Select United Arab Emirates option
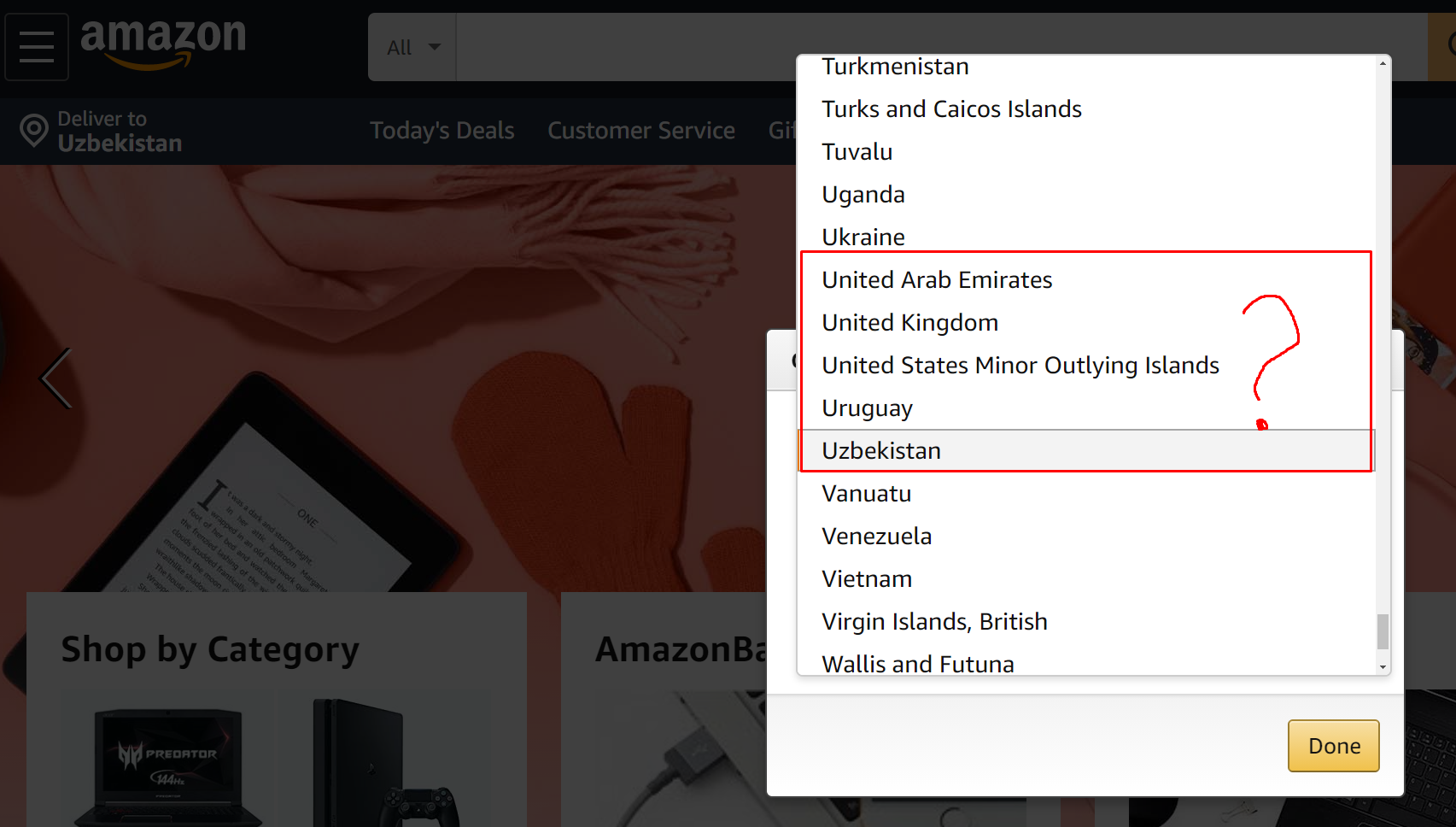Screen dimensions: 1456x827 (x=937, y=280)
